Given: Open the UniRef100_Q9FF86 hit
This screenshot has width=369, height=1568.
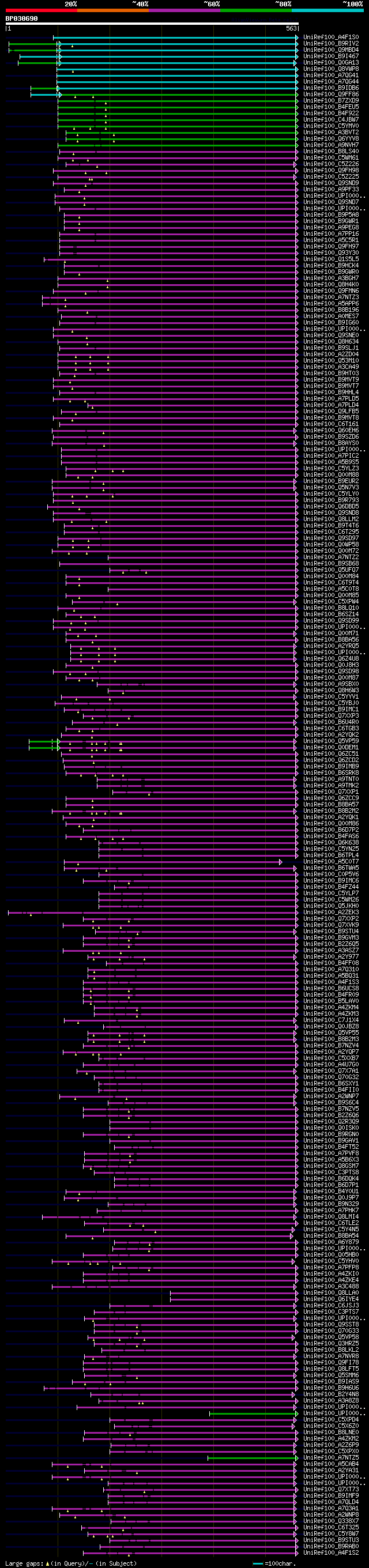Looking at the screenshot, I should [332, 95].
